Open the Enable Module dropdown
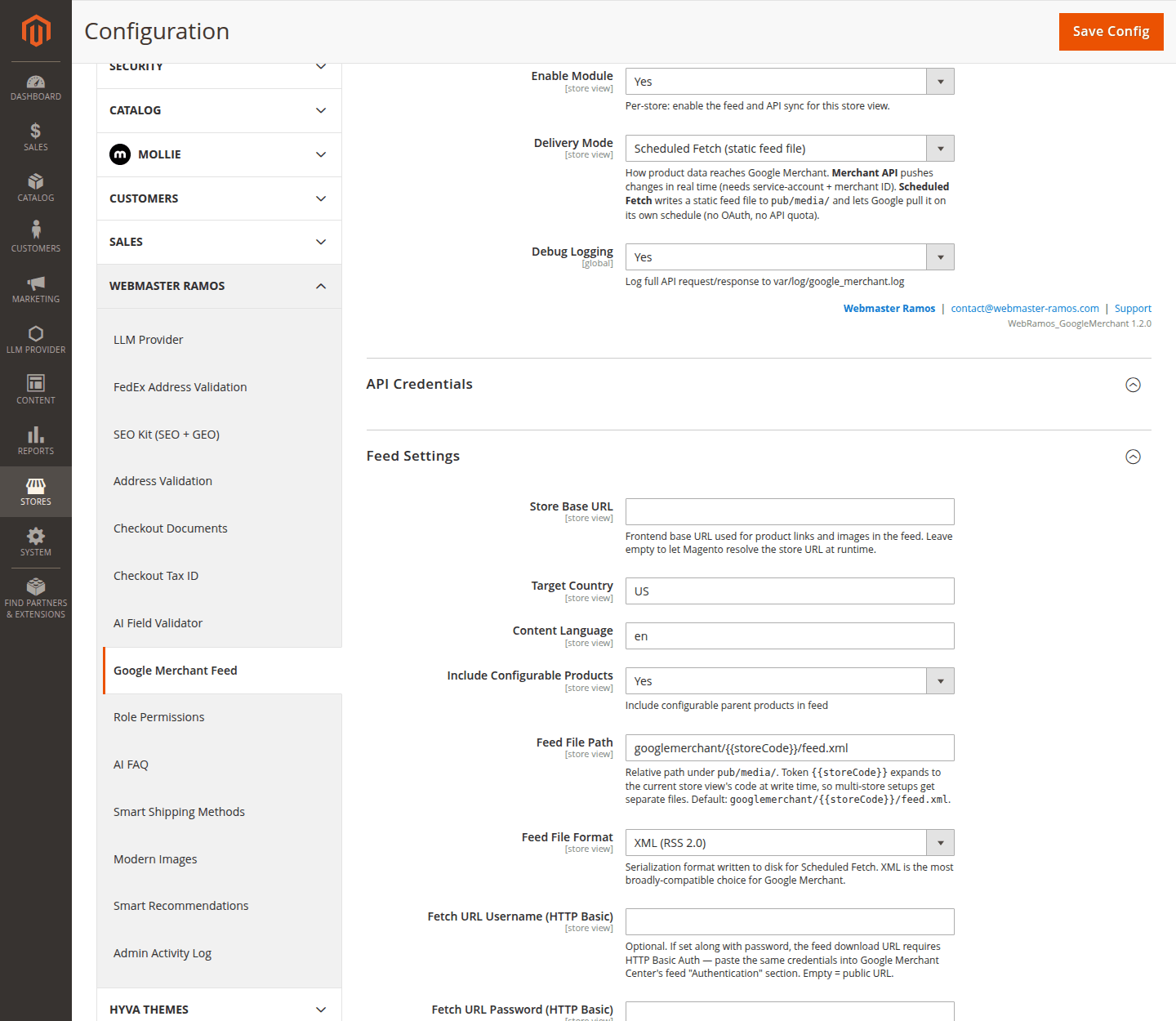 790,82
